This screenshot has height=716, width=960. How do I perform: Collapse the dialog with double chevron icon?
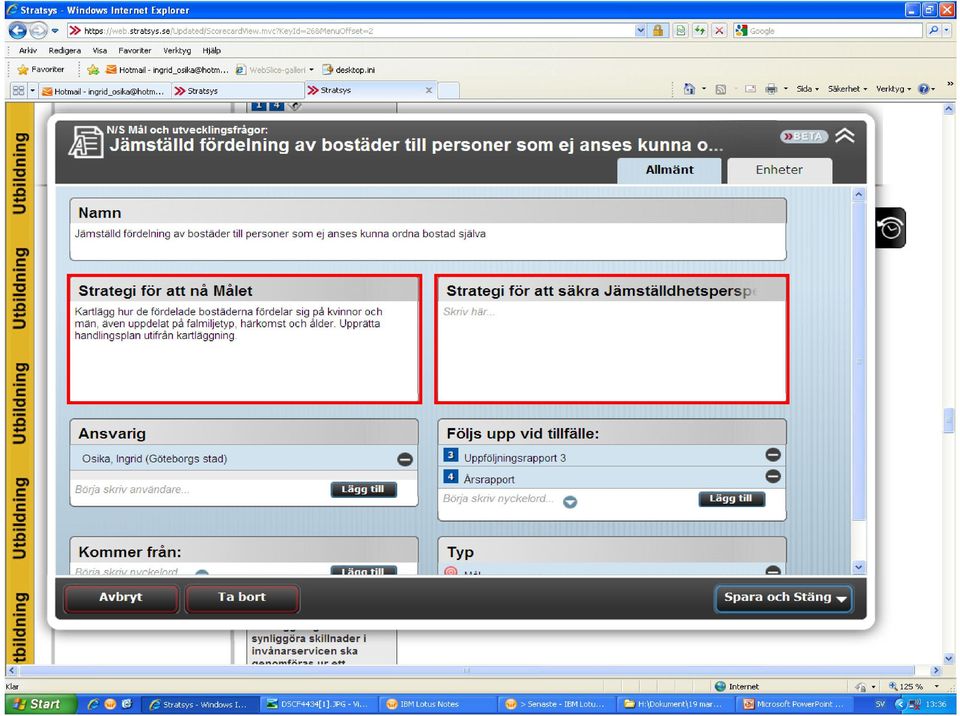point(845,135)
